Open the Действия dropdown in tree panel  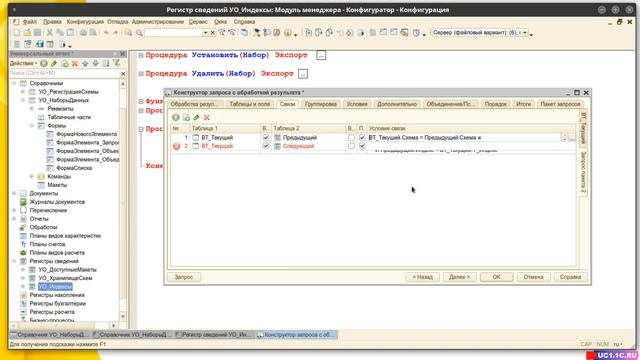23,63
